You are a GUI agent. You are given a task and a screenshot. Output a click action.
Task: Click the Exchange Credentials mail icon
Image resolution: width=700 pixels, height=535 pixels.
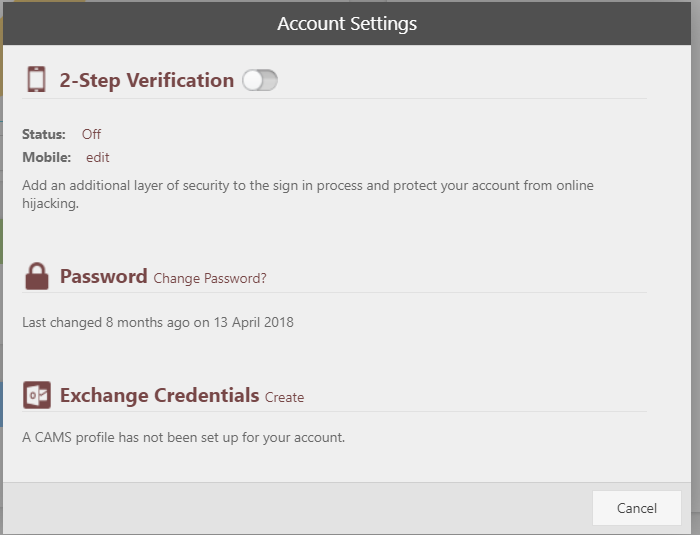[x=37, y=395]
